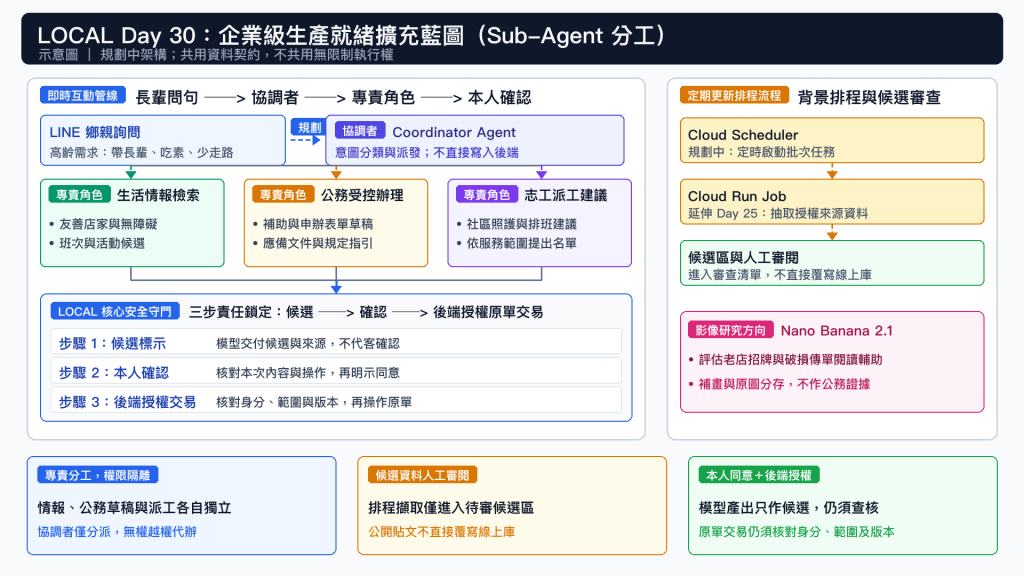
Task: Click the small "規劃" label
Action: click(310, 127)
